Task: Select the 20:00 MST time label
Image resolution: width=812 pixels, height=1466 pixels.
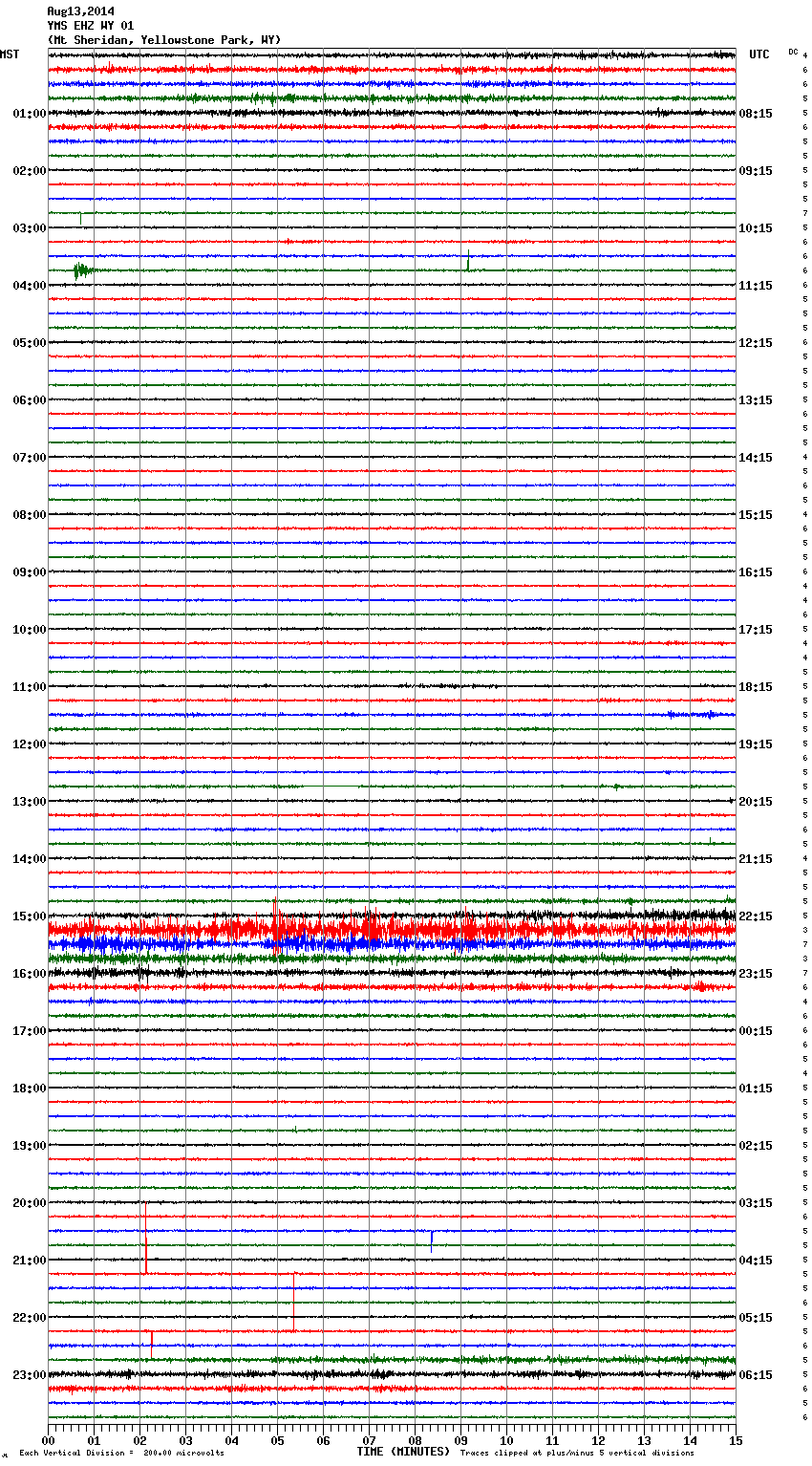Action: click(x=30, y=1203)
